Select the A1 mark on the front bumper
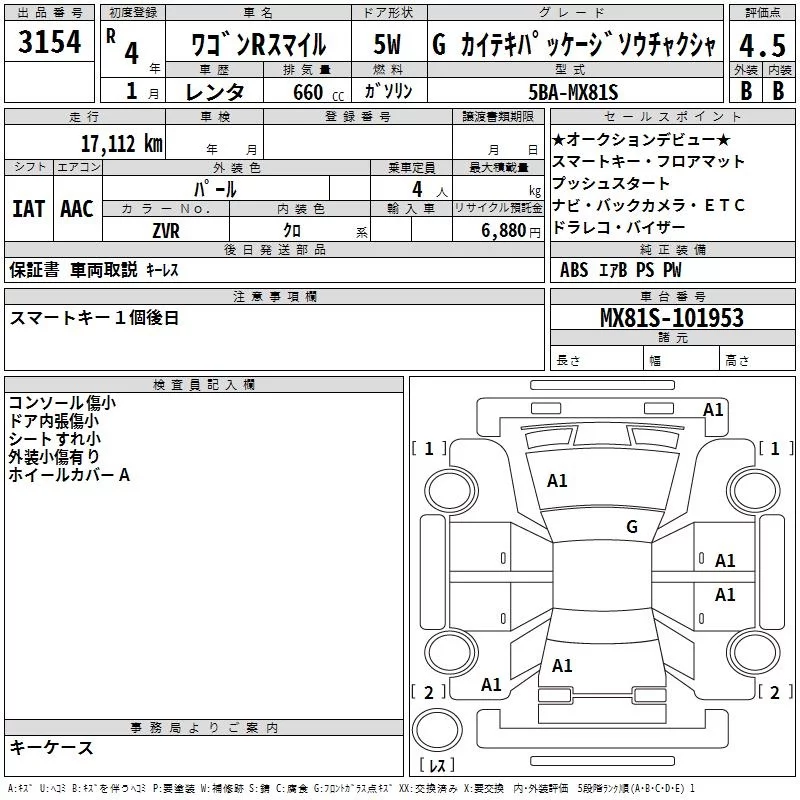The image size is (800, 800). coord(713,409)
